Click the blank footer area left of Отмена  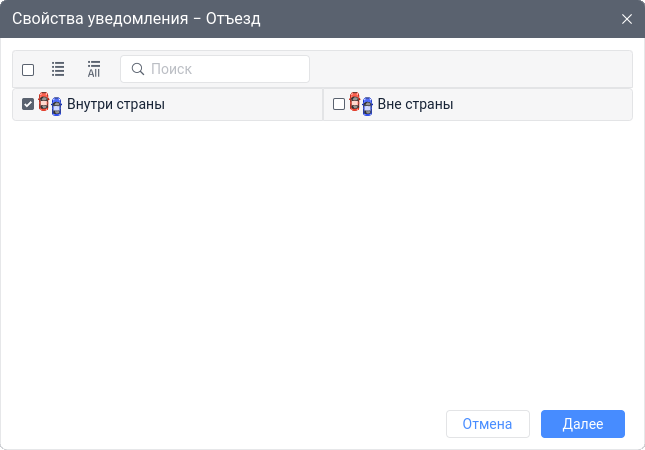(220, 424)
